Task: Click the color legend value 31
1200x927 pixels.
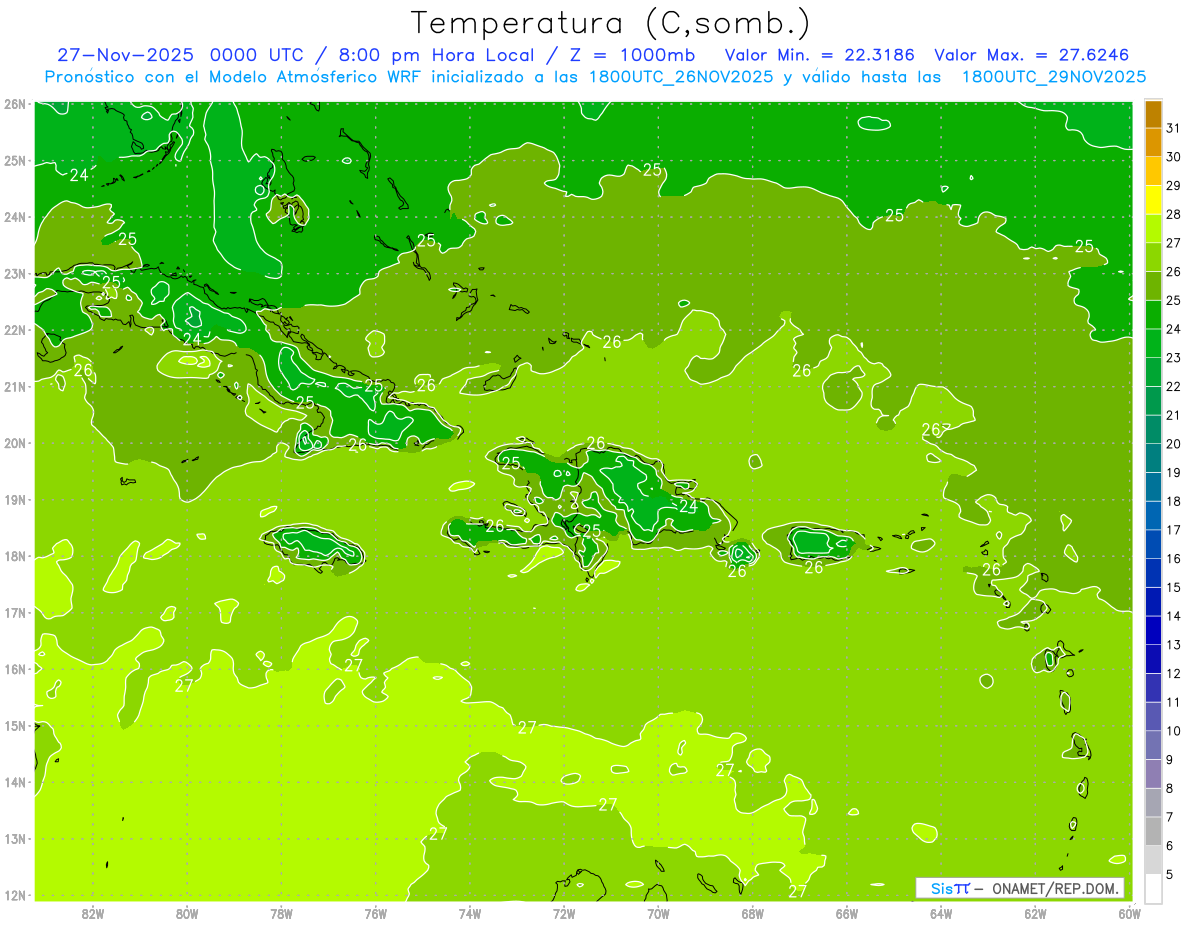Action: point(1173,128)
